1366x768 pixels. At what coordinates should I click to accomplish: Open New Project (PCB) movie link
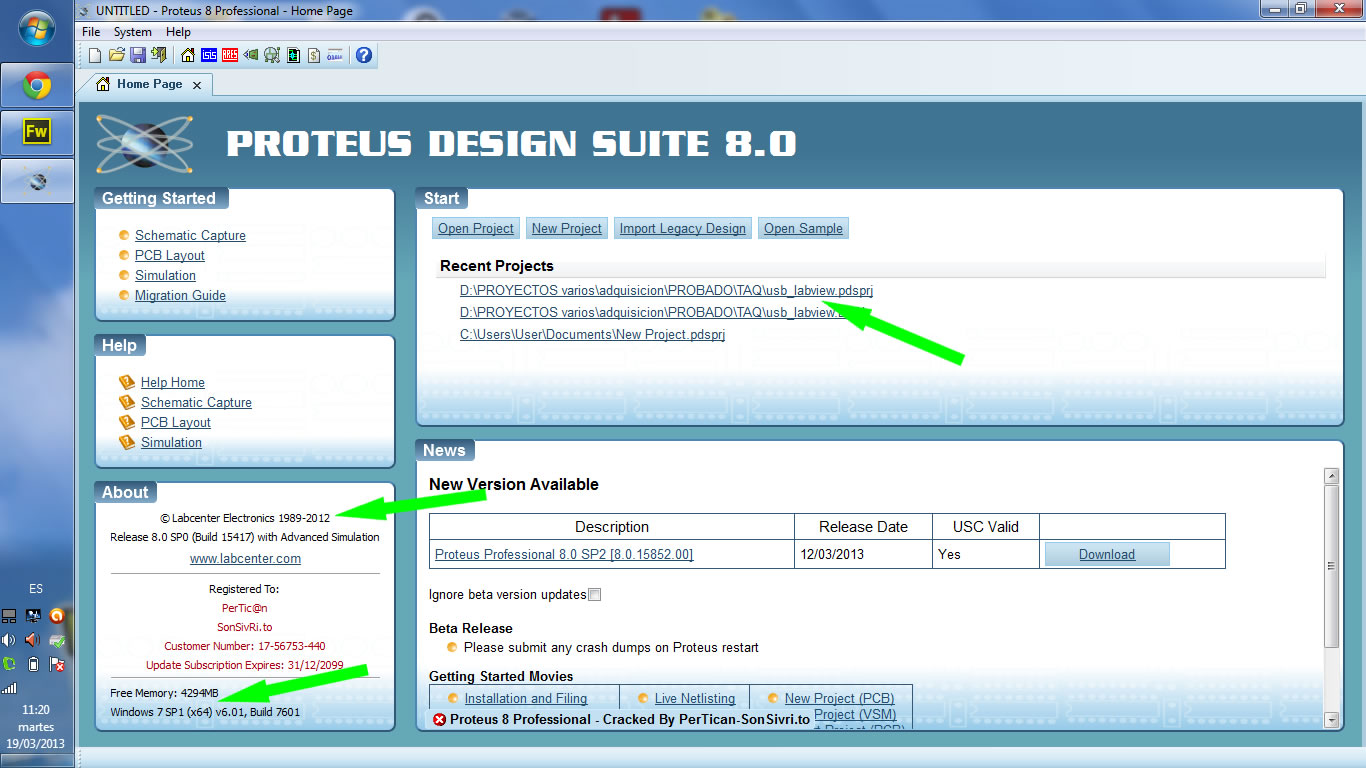[840, 698]
